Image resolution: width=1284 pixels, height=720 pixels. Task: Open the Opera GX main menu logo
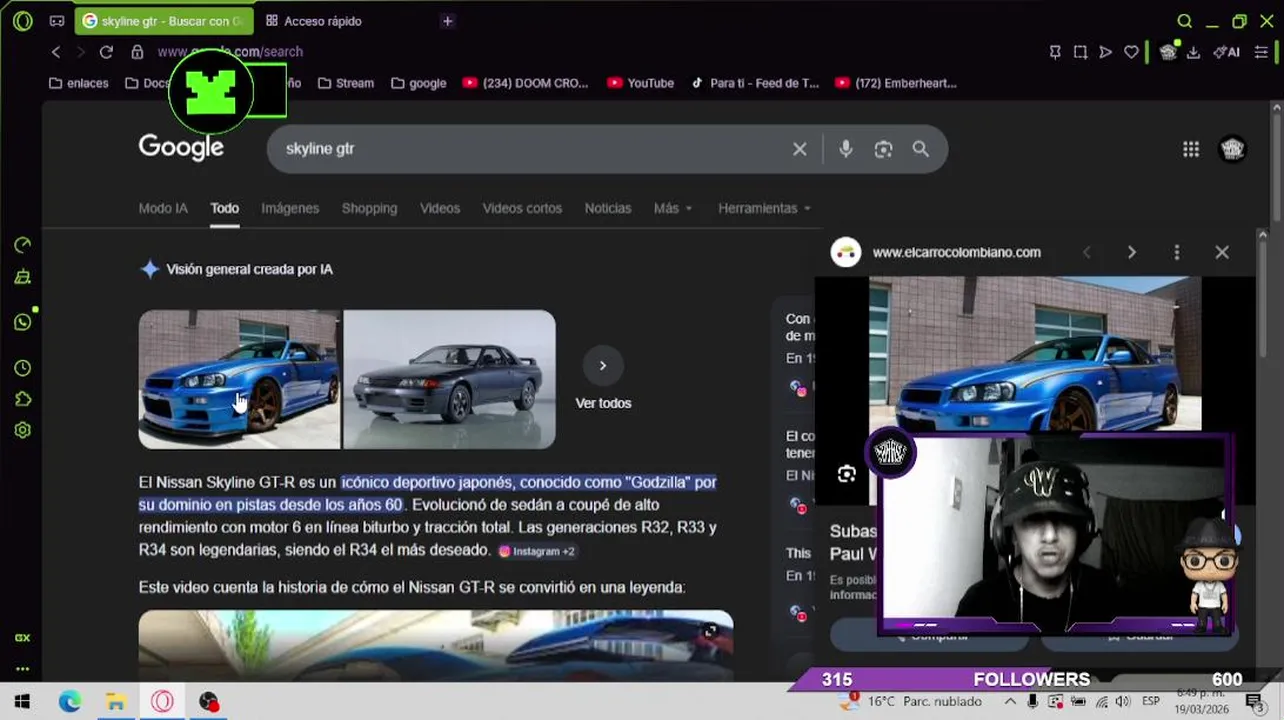[22, 21]
